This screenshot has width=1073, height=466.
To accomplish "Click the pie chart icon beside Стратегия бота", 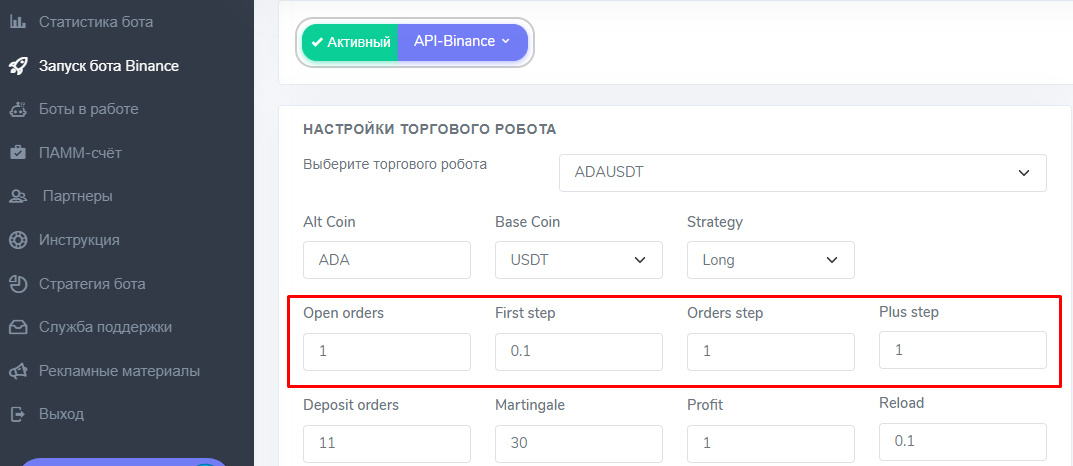I will click(18, 283).
